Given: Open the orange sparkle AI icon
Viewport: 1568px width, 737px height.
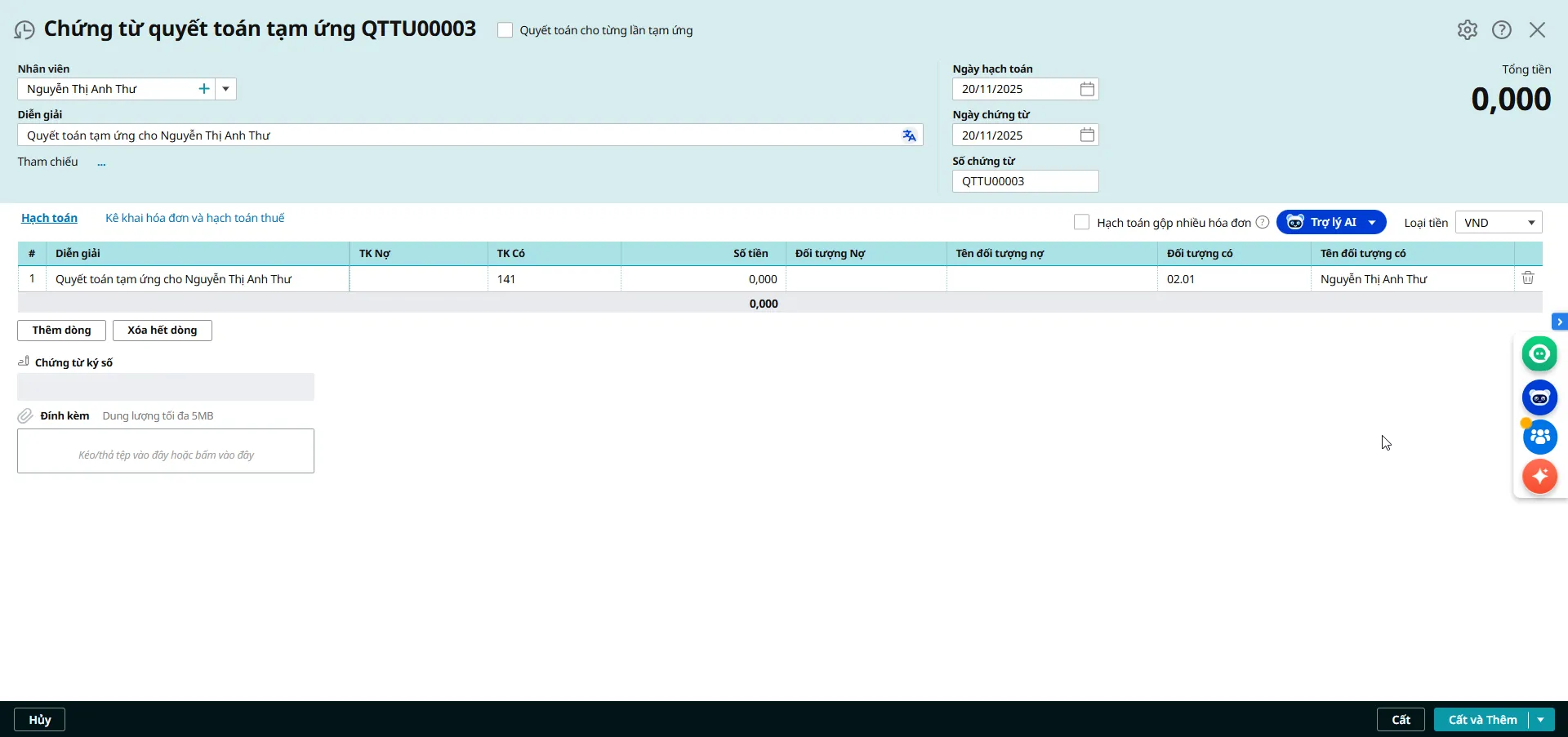Looking at the screenshot, I should (1539, 476).
